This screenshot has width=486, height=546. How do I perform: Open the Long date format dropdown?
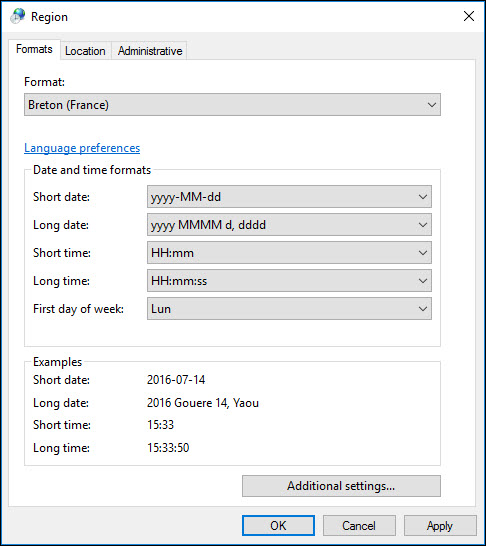[x=289, y=225]
